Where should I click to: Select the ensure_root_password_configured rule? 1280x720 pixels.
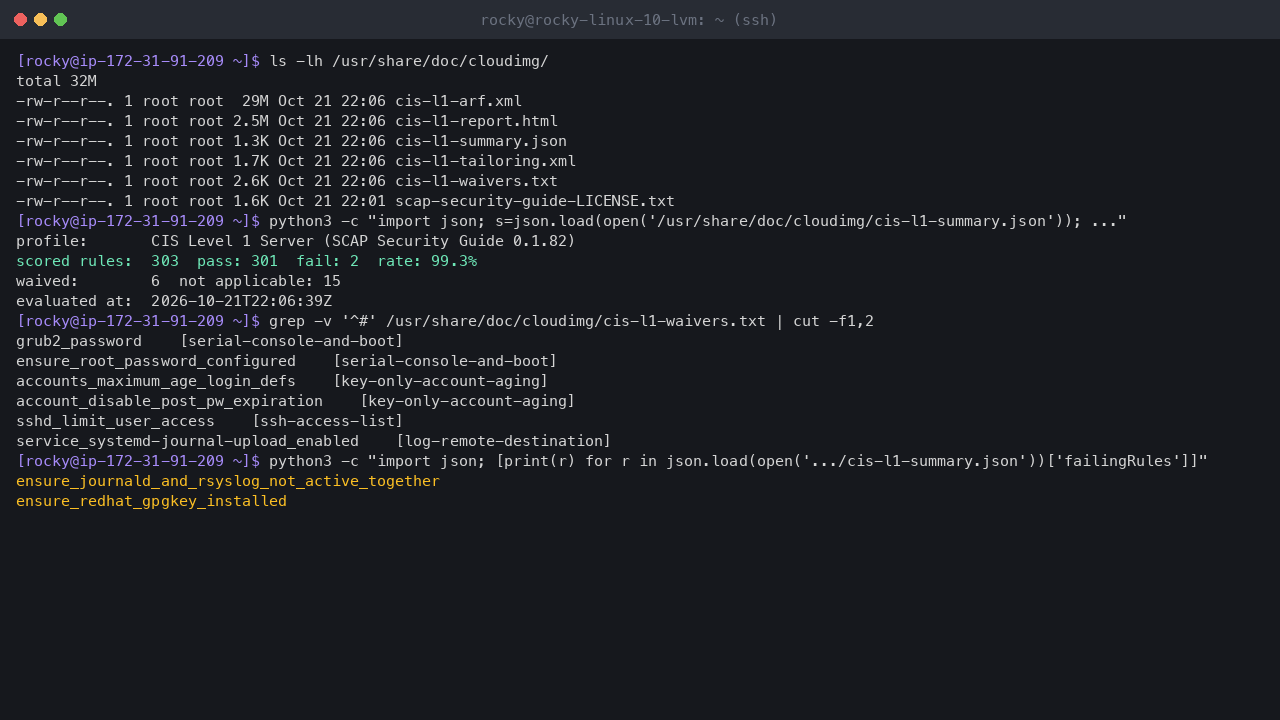(156, 361)
